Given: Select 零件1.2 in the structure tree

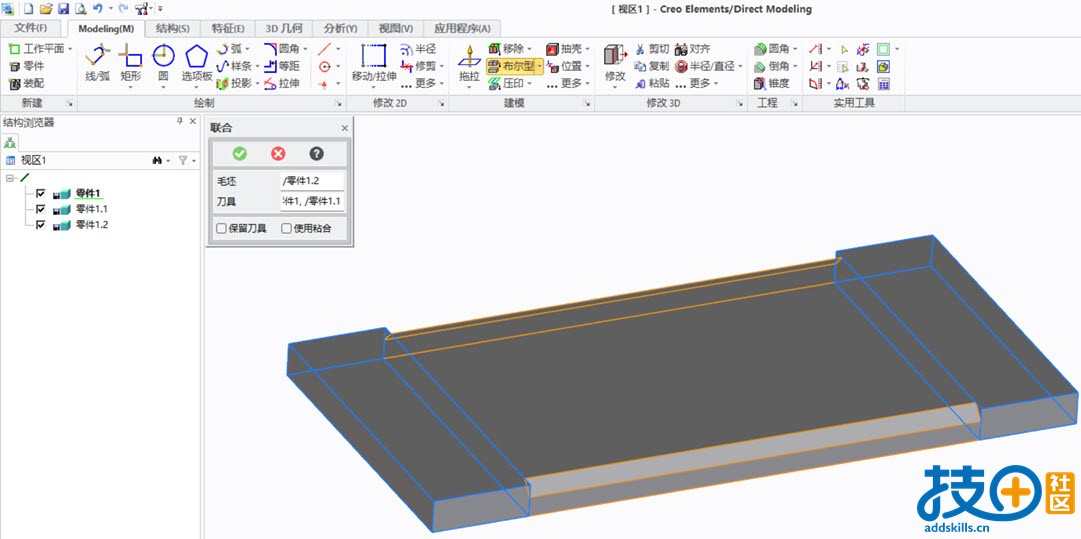Looking at the screenshot, I should coord(92,225).
